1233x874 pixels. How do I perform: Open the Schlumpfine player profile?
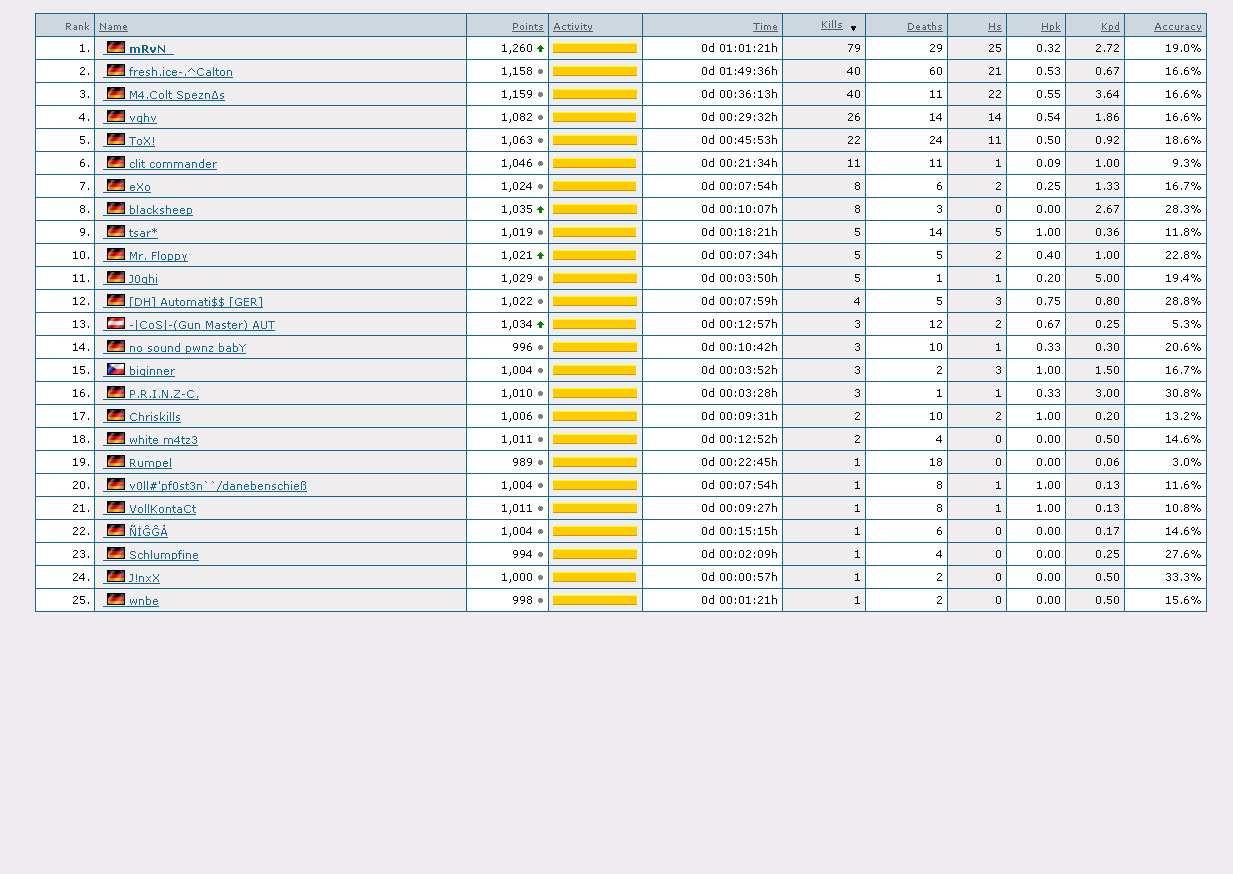163,555
